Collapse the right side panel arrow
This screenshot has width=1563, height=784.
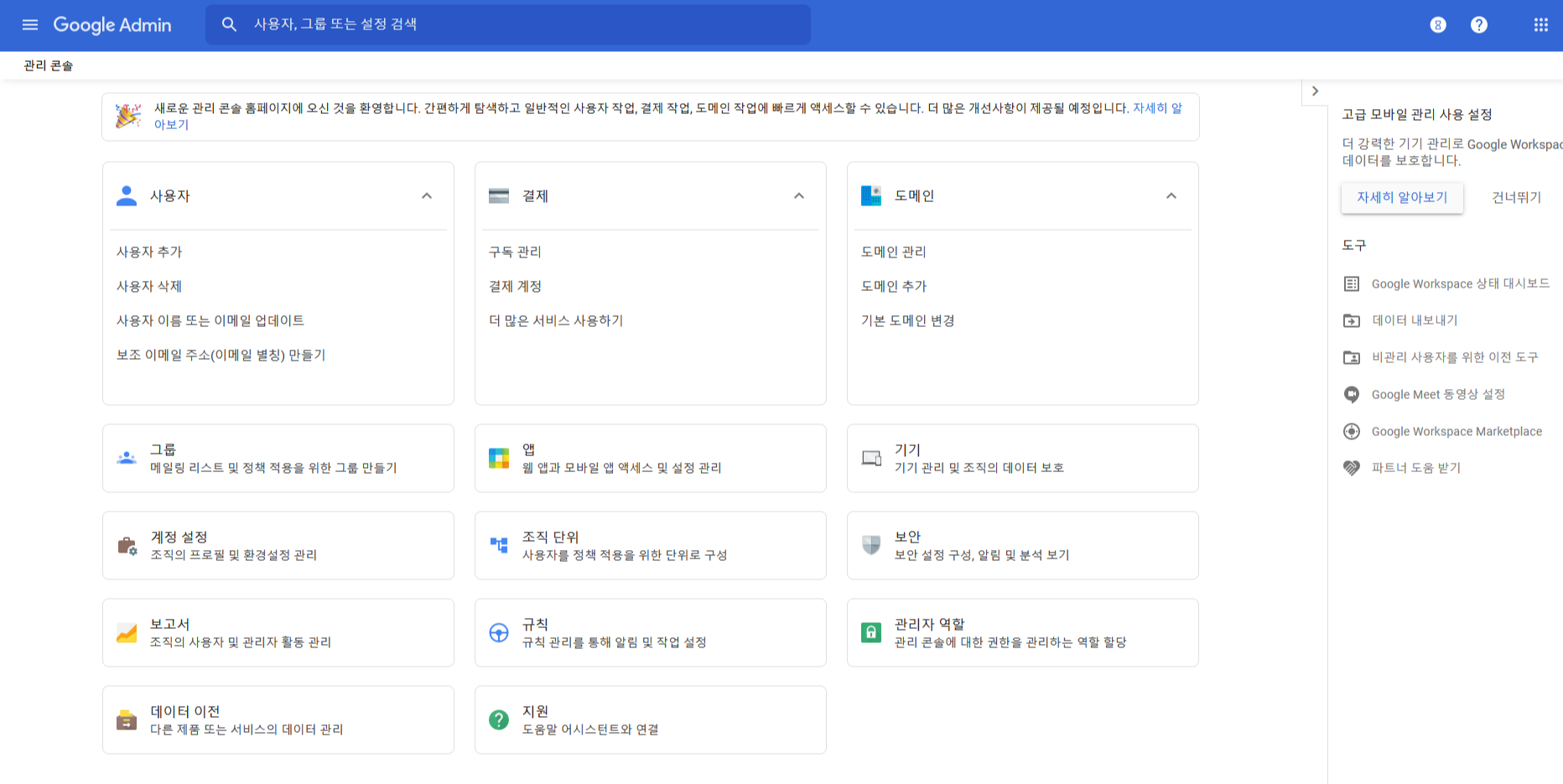coord(1315,91)
